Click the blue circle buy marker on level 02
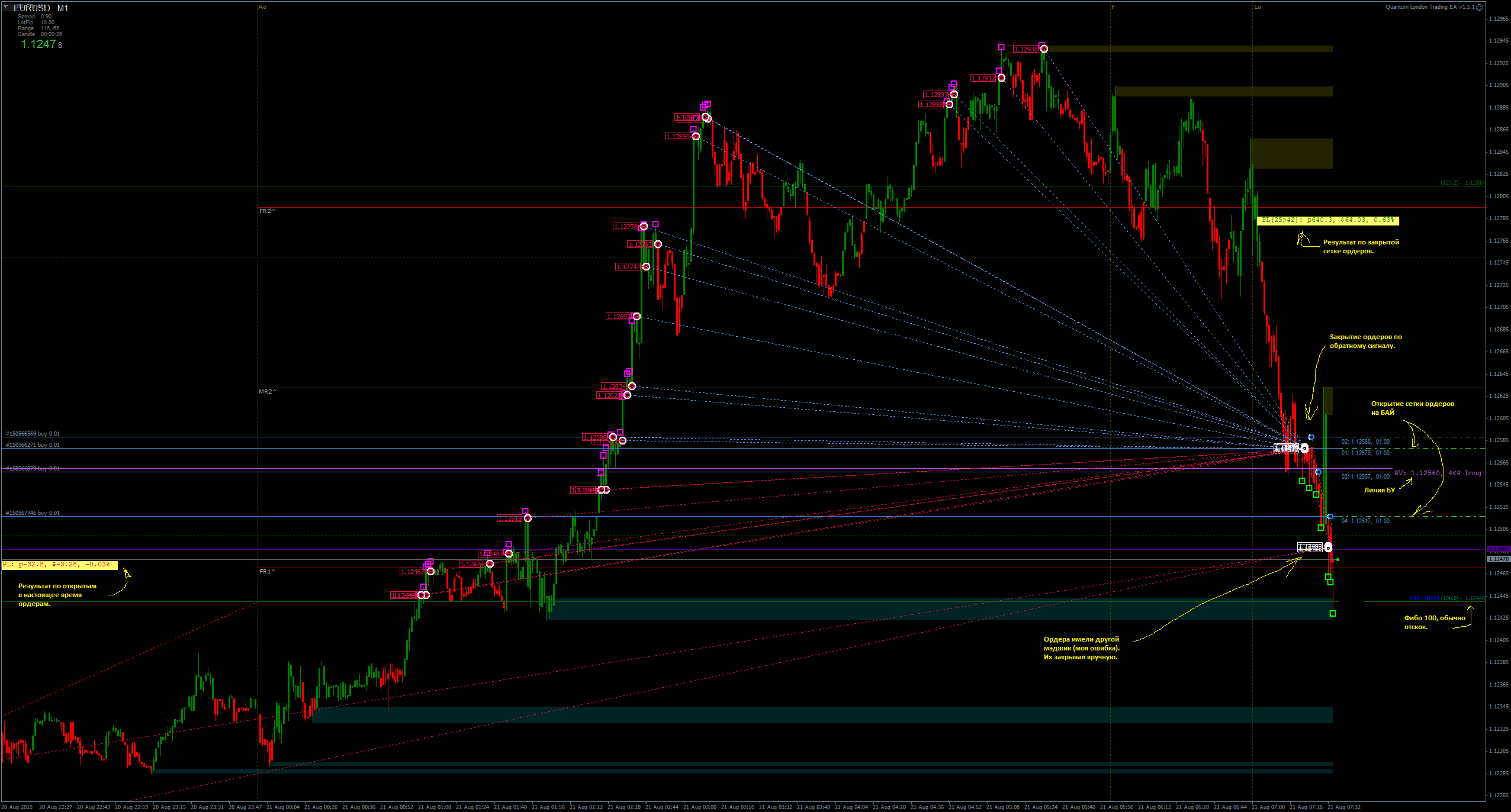Screen dimensions: 1511x812 pos(1311,437)
